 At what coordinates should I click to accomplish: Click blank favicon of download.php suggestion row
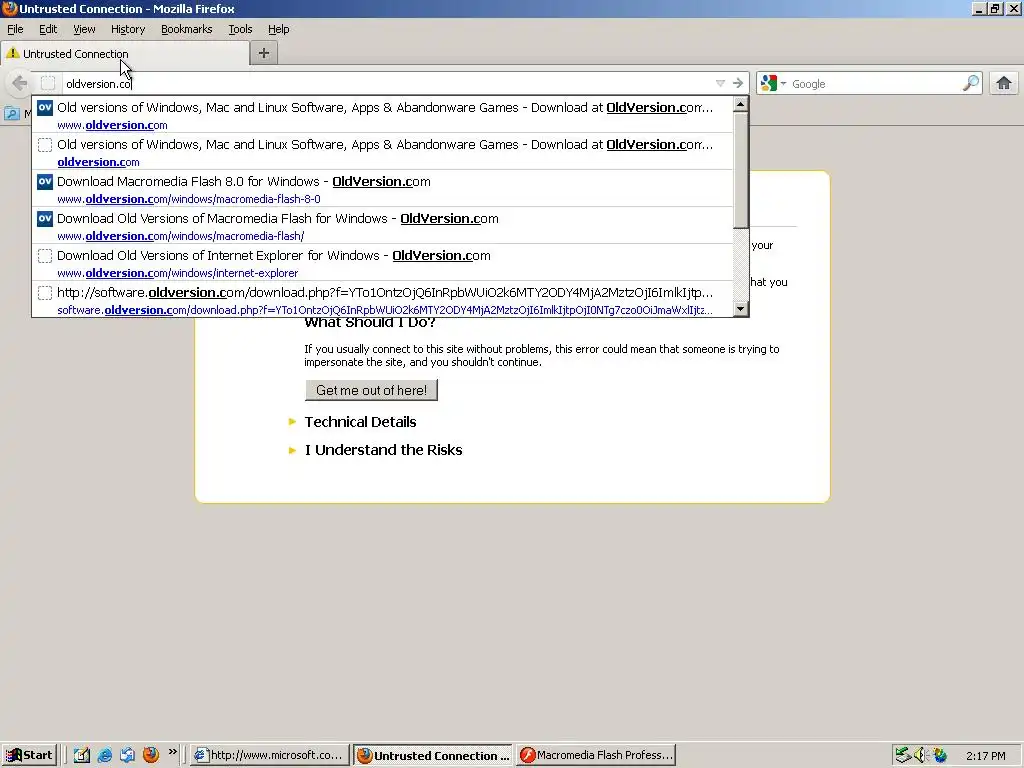click(x=45, y=293)
